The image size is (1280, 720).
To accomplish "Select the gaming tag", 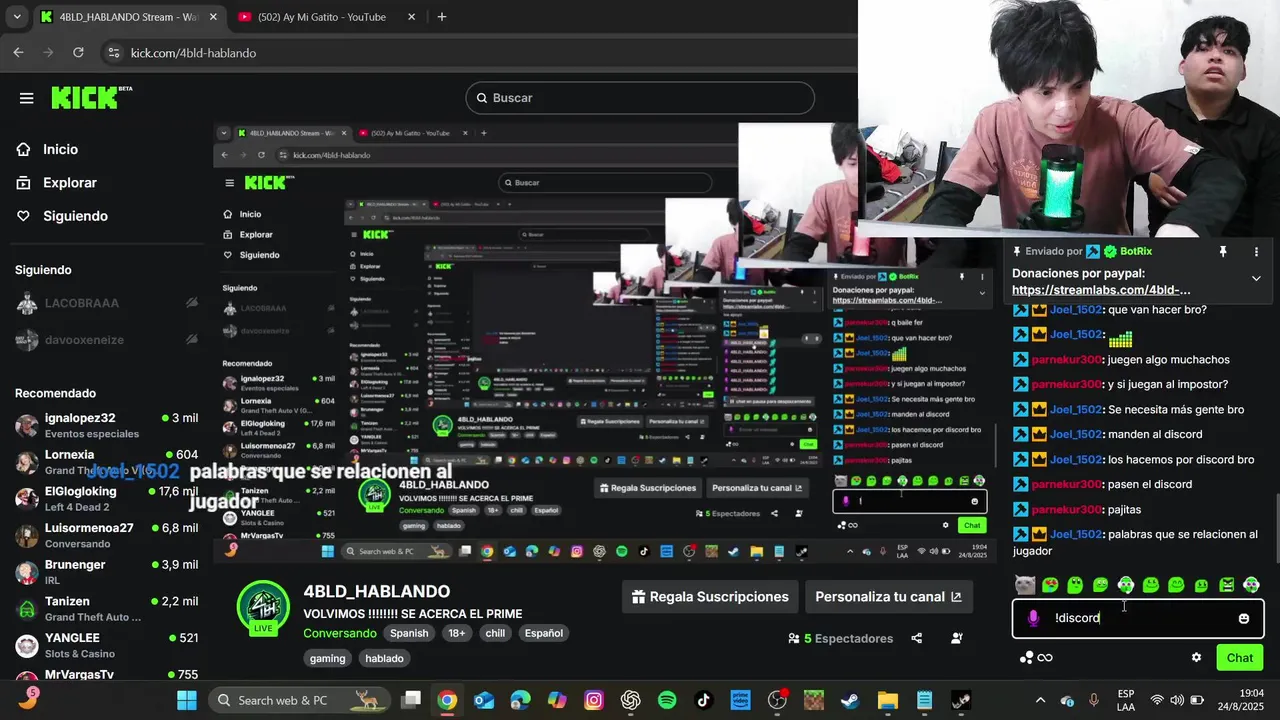I will 327,658.
